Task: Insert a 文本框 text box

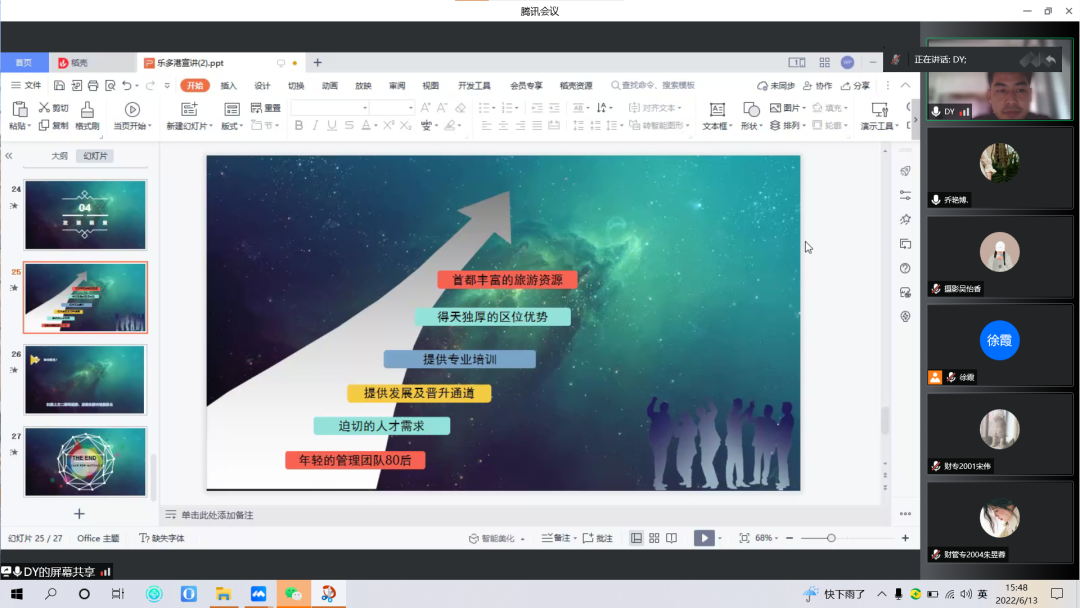Action: 716,109
